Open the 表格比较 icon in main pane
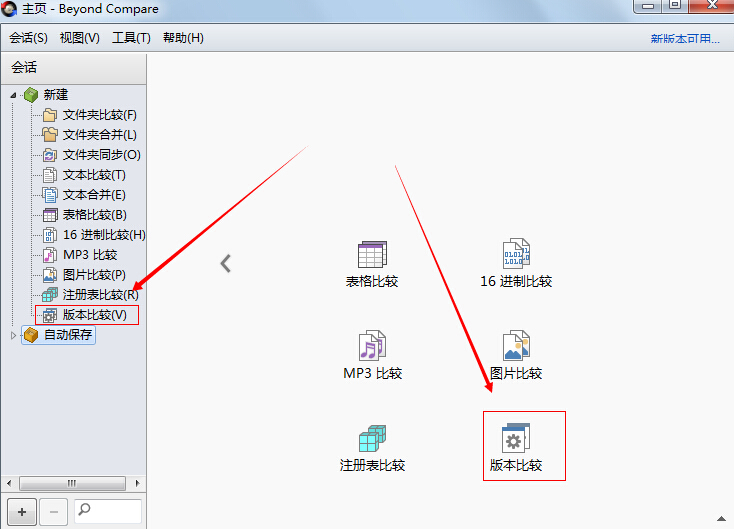The width and height of the screenshot is (734, 529). 372,255
